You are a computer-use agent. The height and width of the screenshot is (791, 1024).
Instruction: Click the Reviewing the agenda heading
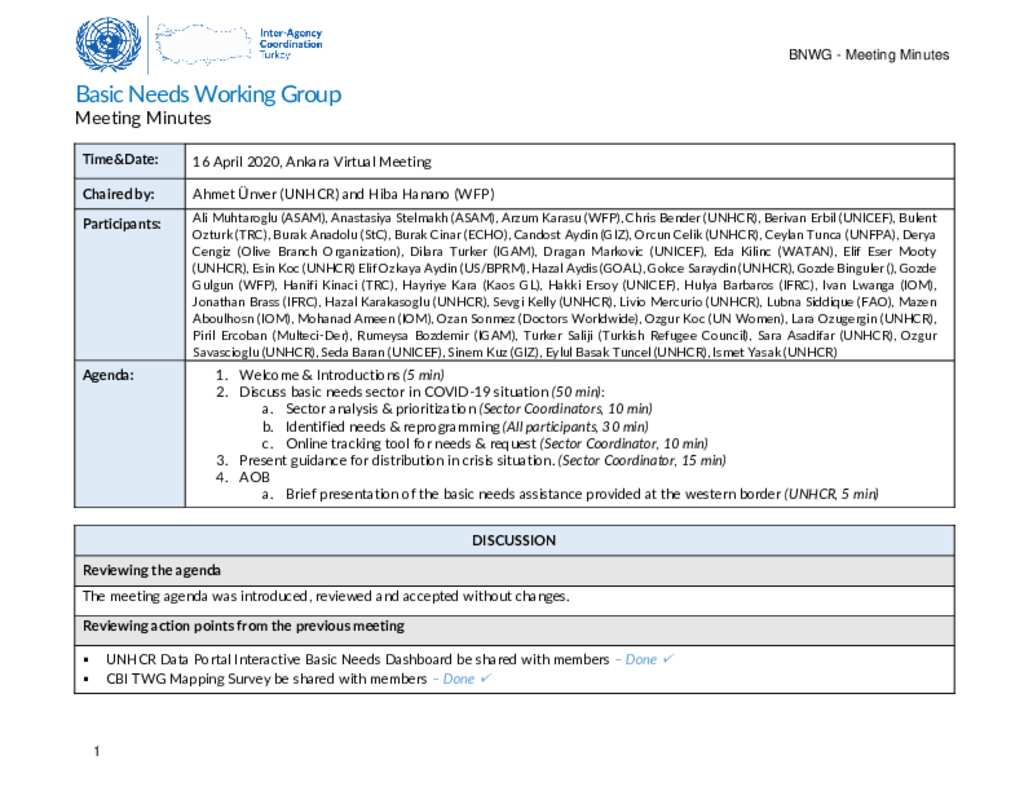151,570
